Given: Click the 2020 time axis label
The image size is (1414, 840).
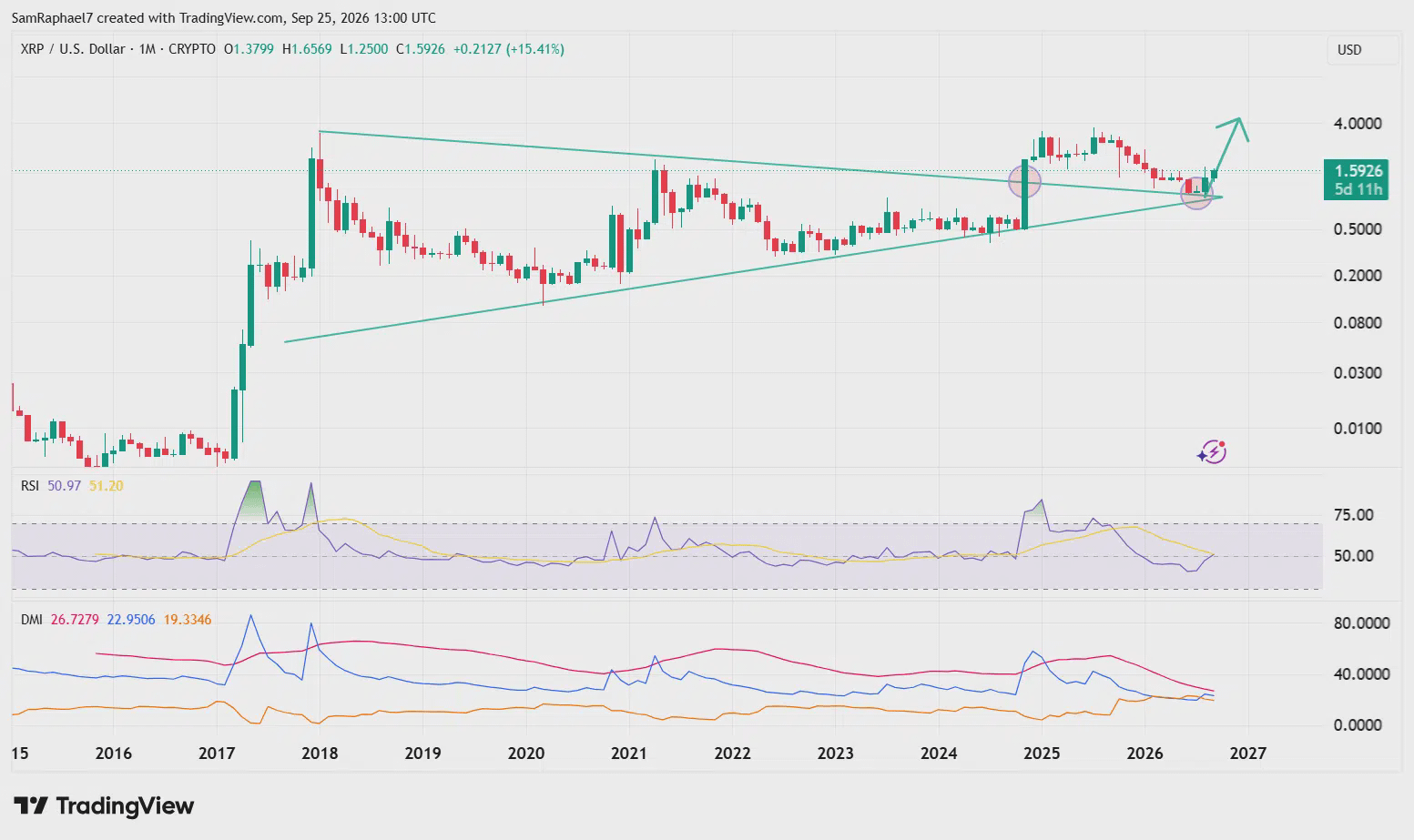Looking at the screenshot, I should pyautogui.click(x=526, y=754).
